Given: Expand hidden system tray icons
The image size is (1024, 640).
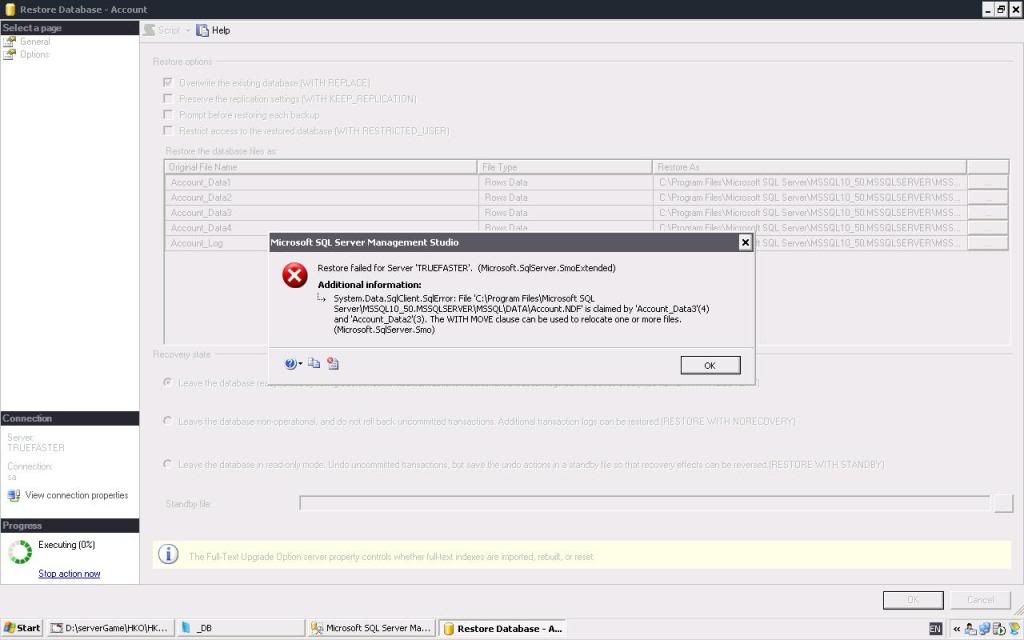Looking at the screenshot, I should click(x=955, y=628).
